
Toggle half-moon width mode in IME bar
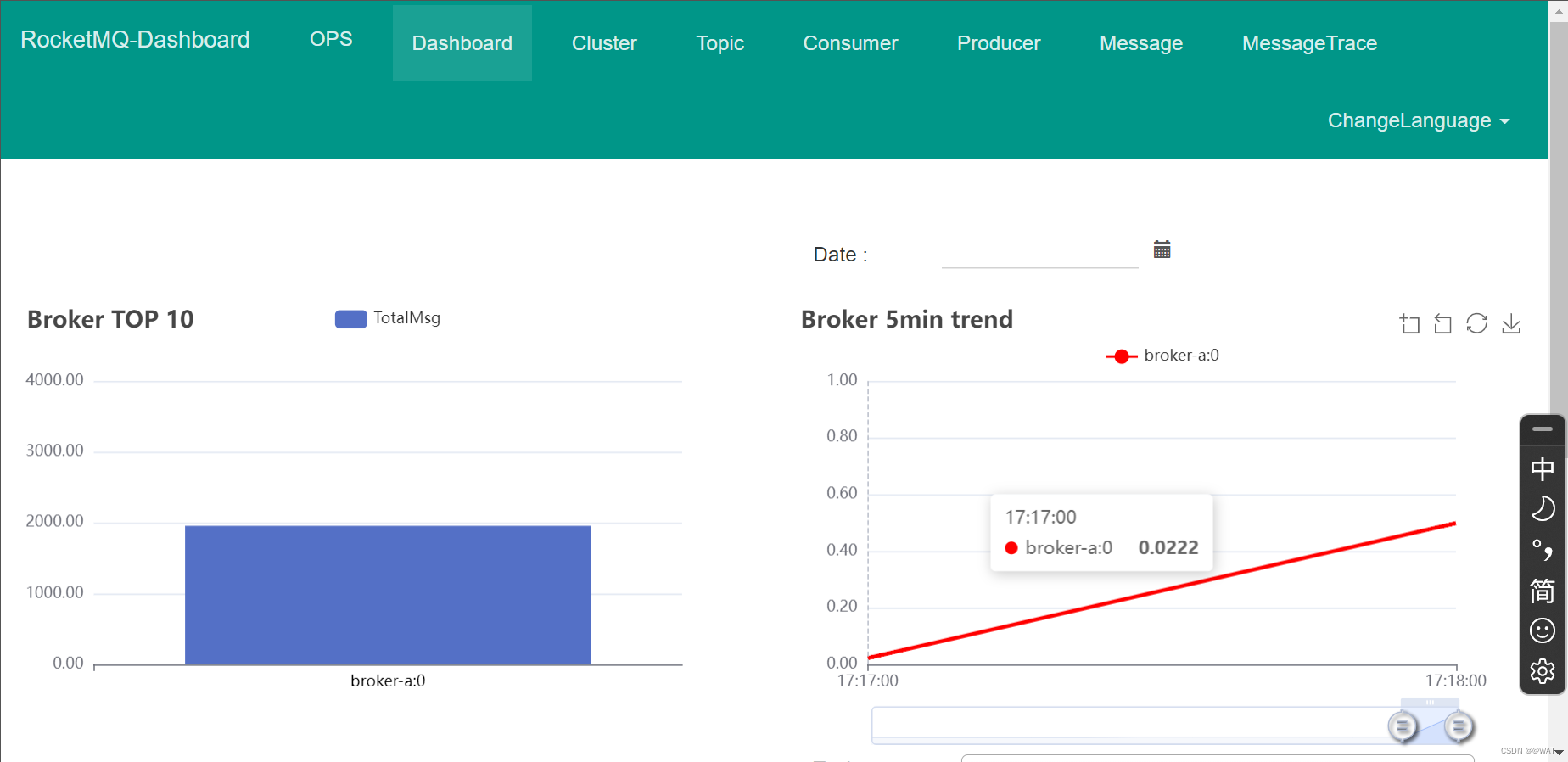click(x=1543, y=508)
